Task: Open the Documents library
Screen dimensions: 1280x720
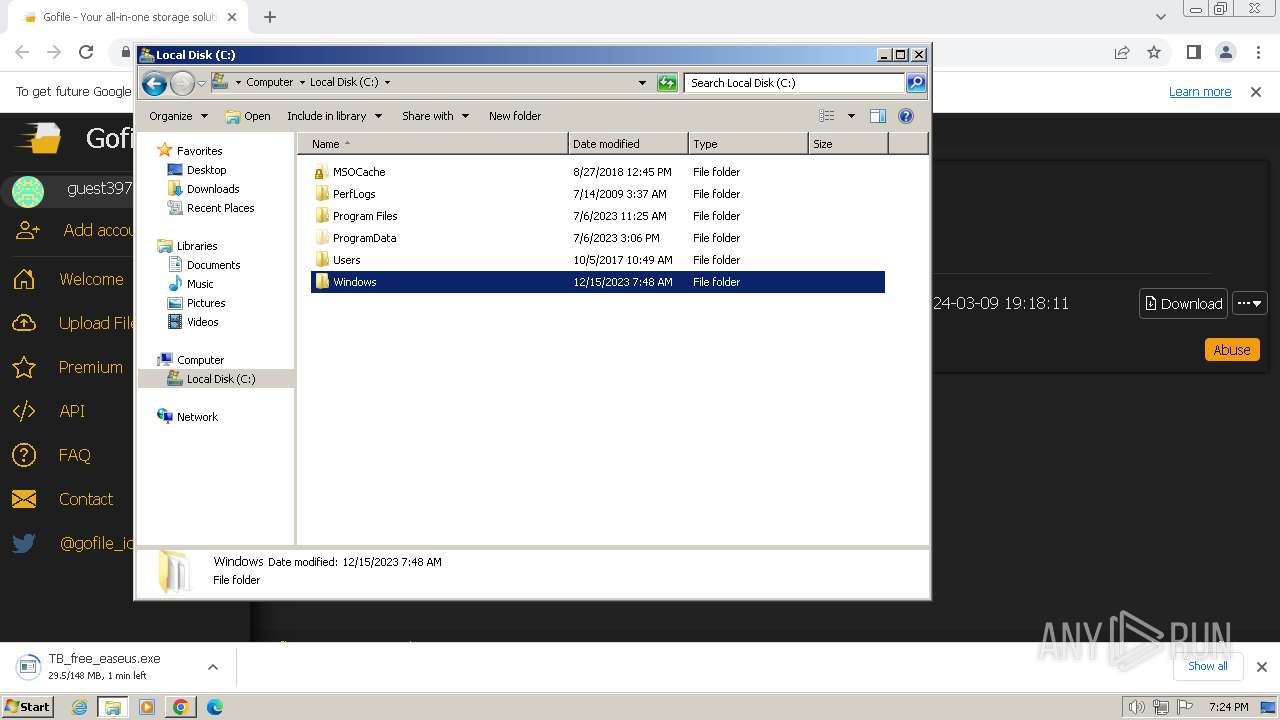Action: 213,265
